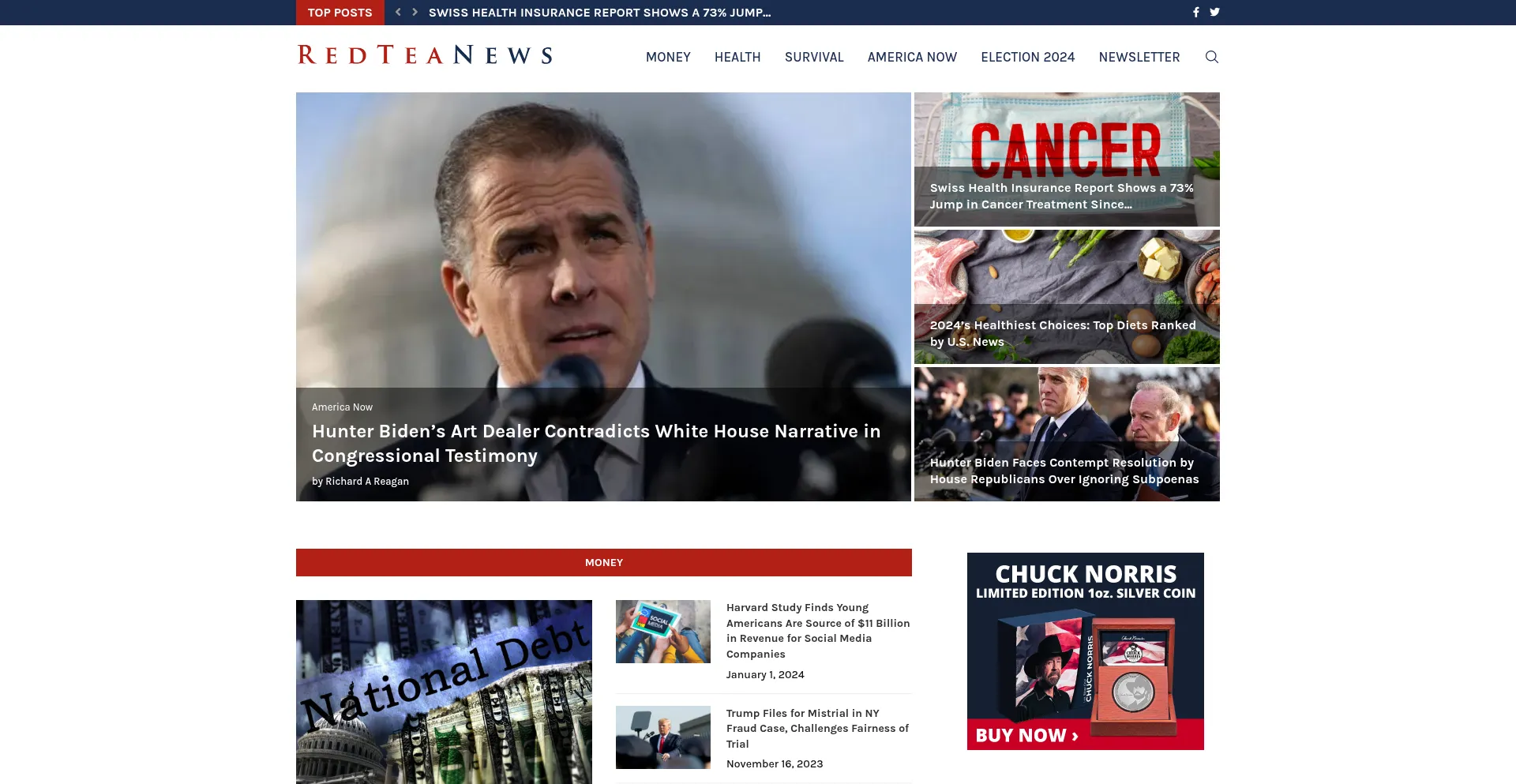This screenshot has width=1516, height=784.
Task: Click the Red Tea News logo
Action: [x=424, y=55]
